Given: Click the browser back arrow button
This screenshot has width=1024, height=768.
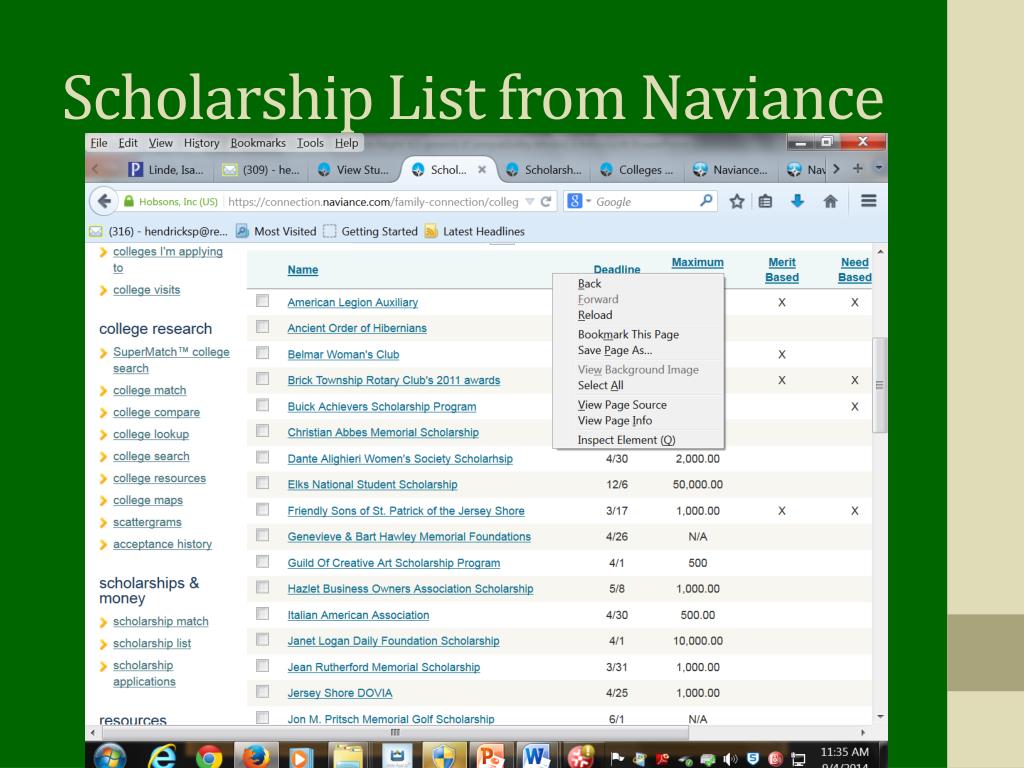Looking at the screenshot, I should [x=104, y=201].
